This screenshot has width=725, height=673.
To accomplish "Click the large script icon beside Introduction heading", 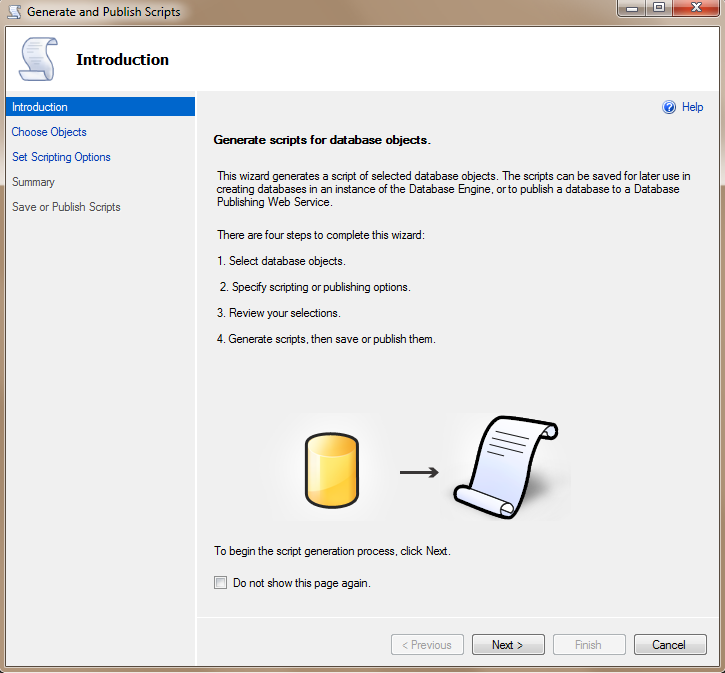I will click(38, 60).
